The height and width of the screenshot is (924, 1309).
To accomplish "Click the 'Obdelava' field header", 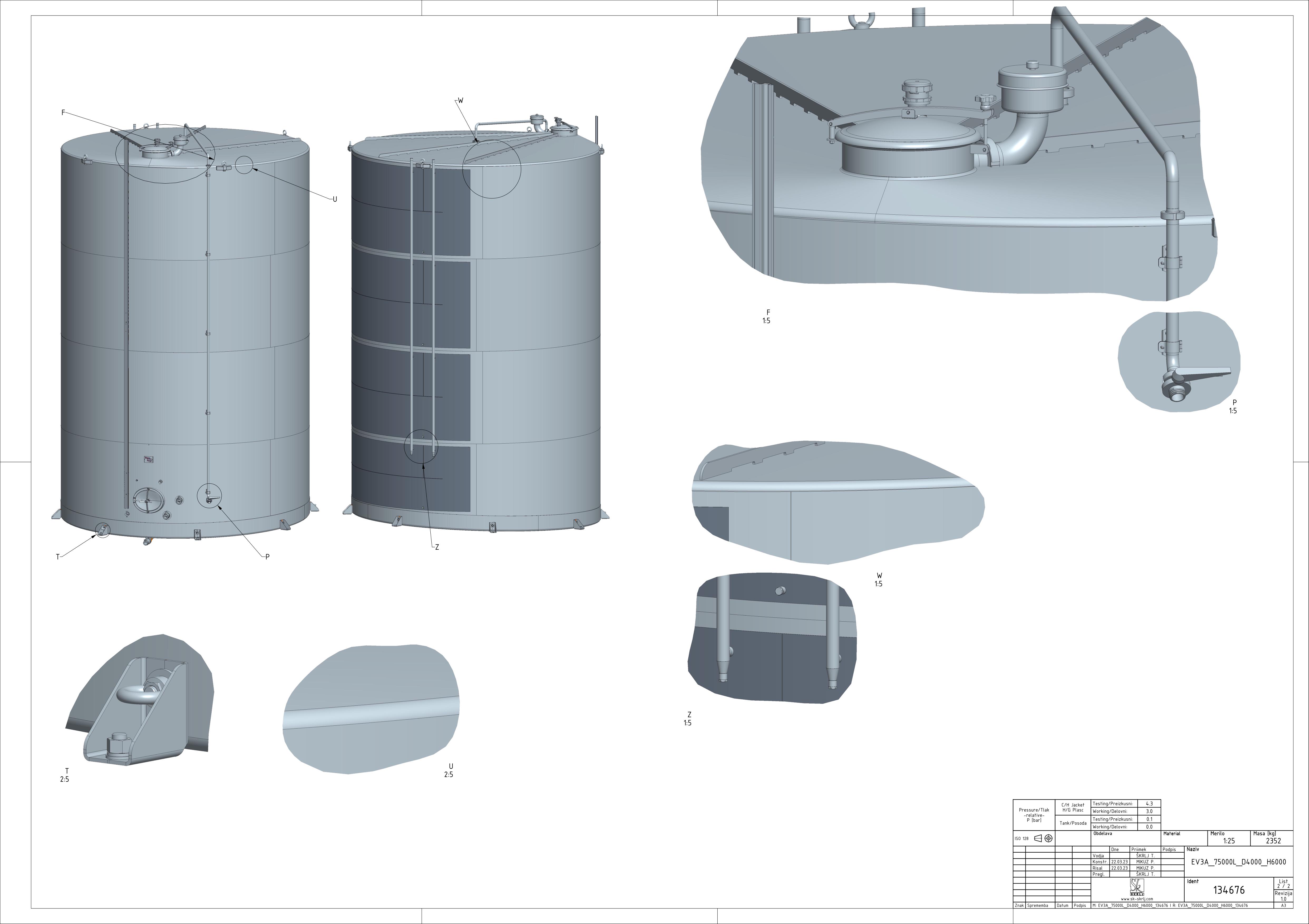I will pos(1103,833).
